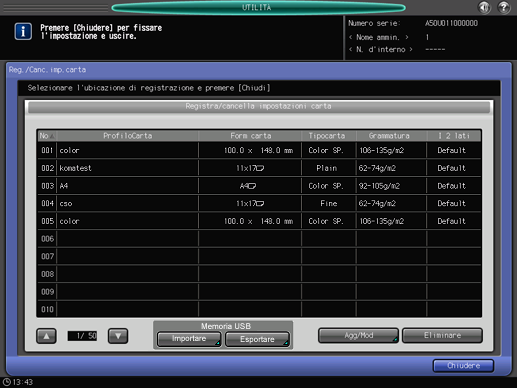The width and height of the screenshot is (517, 388).
Task: Select empty row 008
Action: [259, 274]
